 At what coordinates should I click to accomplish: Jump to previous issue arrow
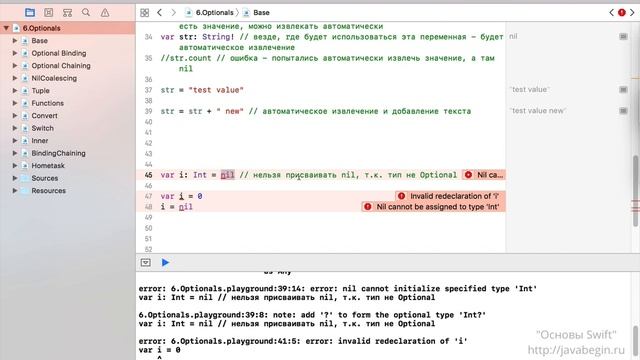click(x=611, y=13)
